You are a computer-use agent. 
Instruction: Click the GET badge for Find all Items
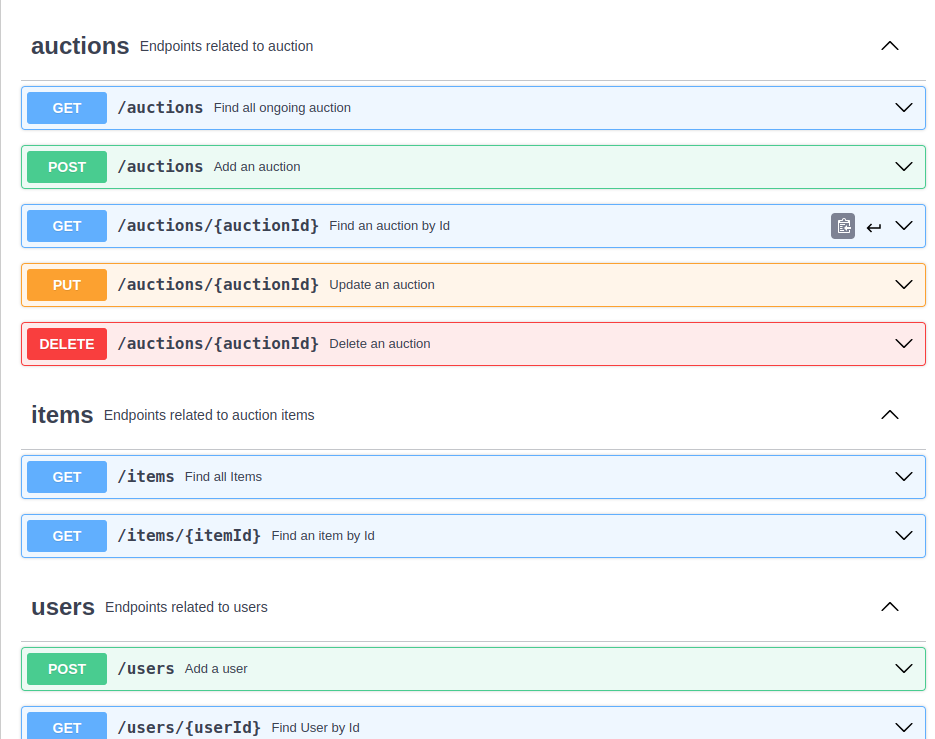click(67, 477)
